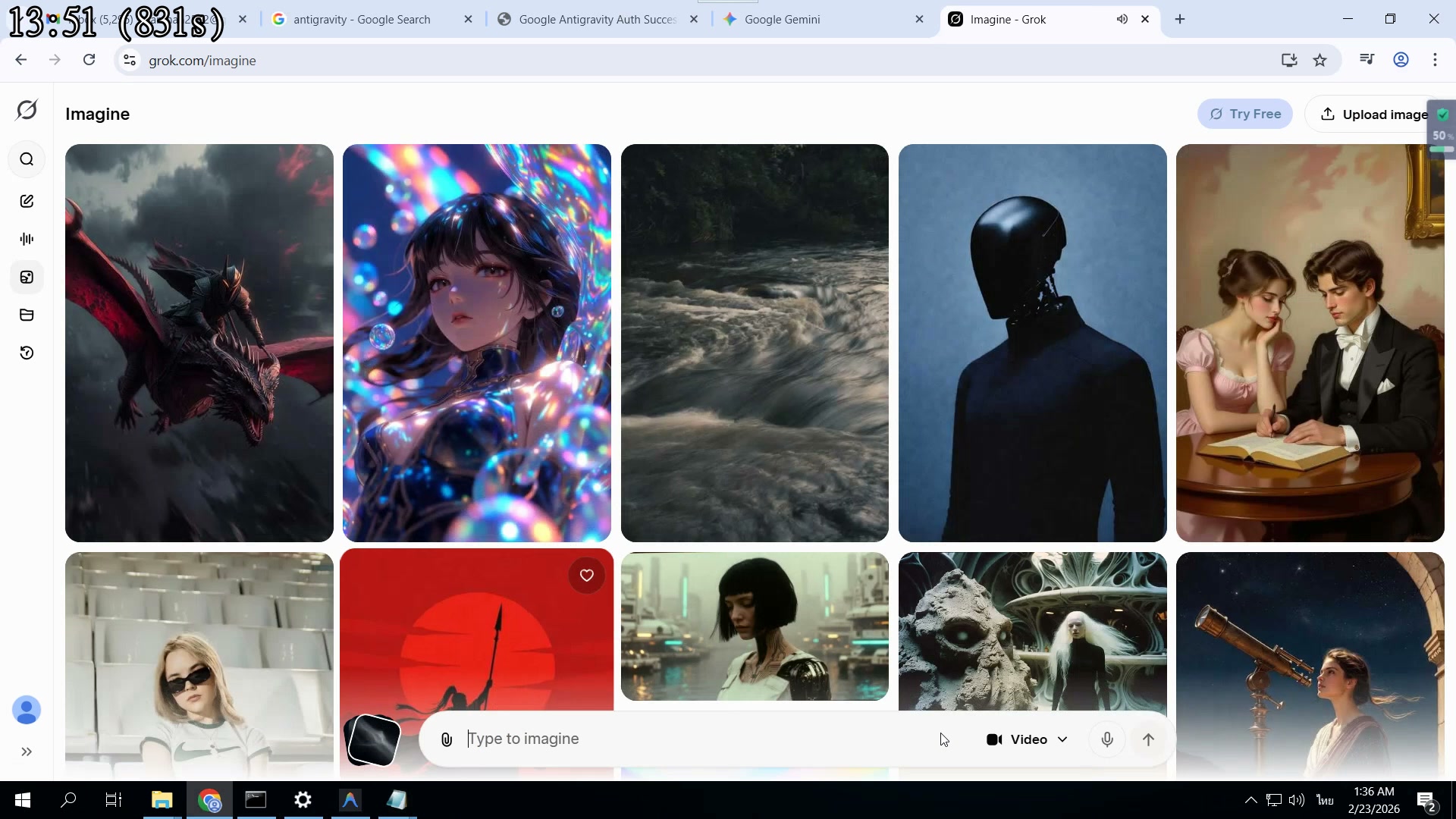
Task: Switch to antigravity - Google Search tab
Action: [362, 19]
